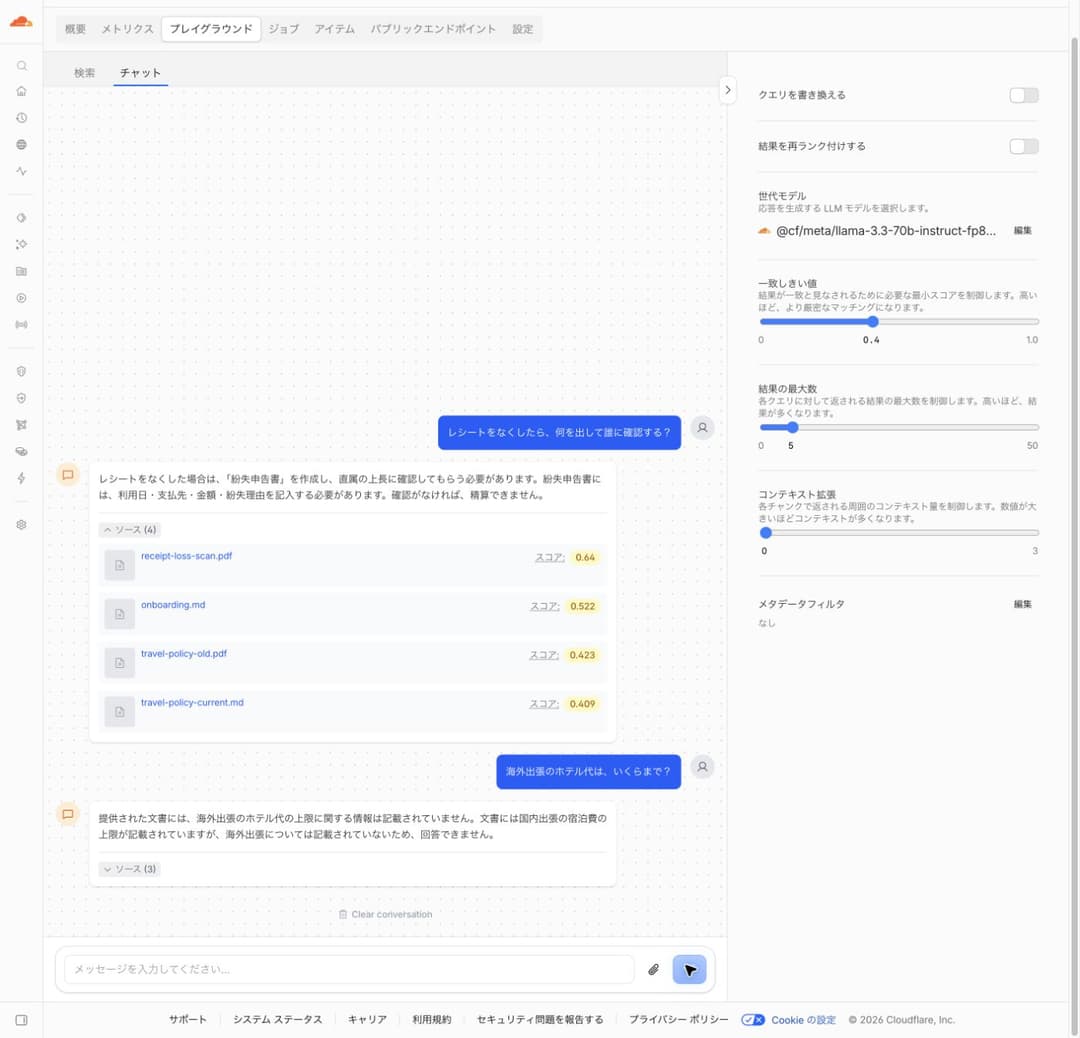
Task: Click the home icon in sidebar
Action: (21, 91)
